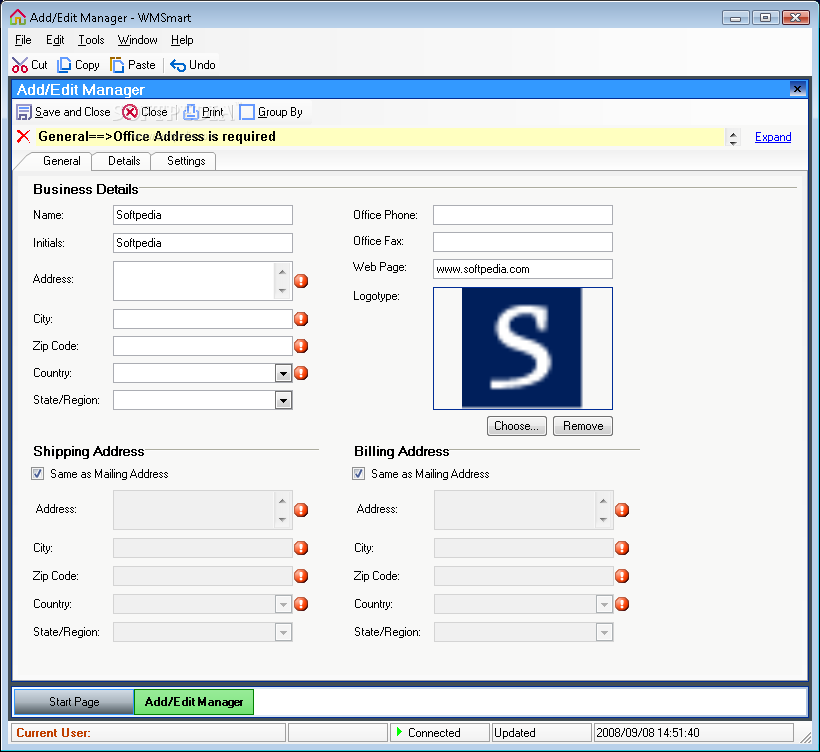Switch to the Start Page bottom tab

coord(74,702)
